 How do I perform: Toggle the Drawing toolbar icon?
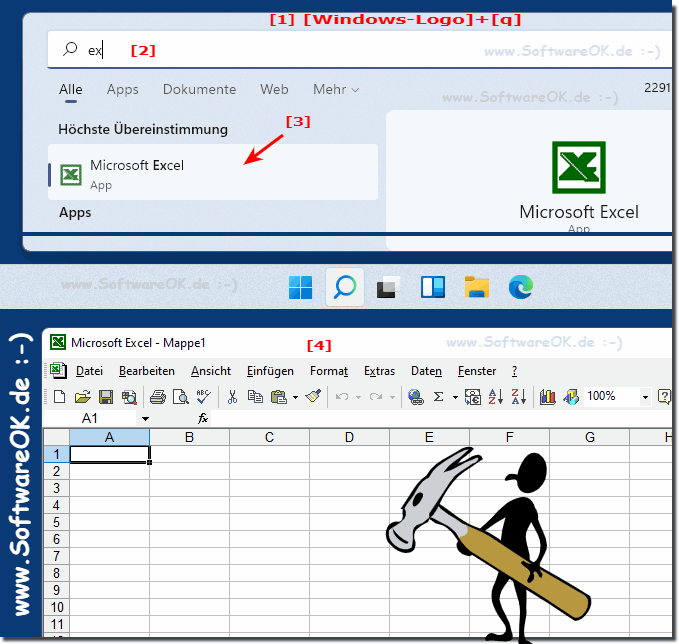point(571,397)
